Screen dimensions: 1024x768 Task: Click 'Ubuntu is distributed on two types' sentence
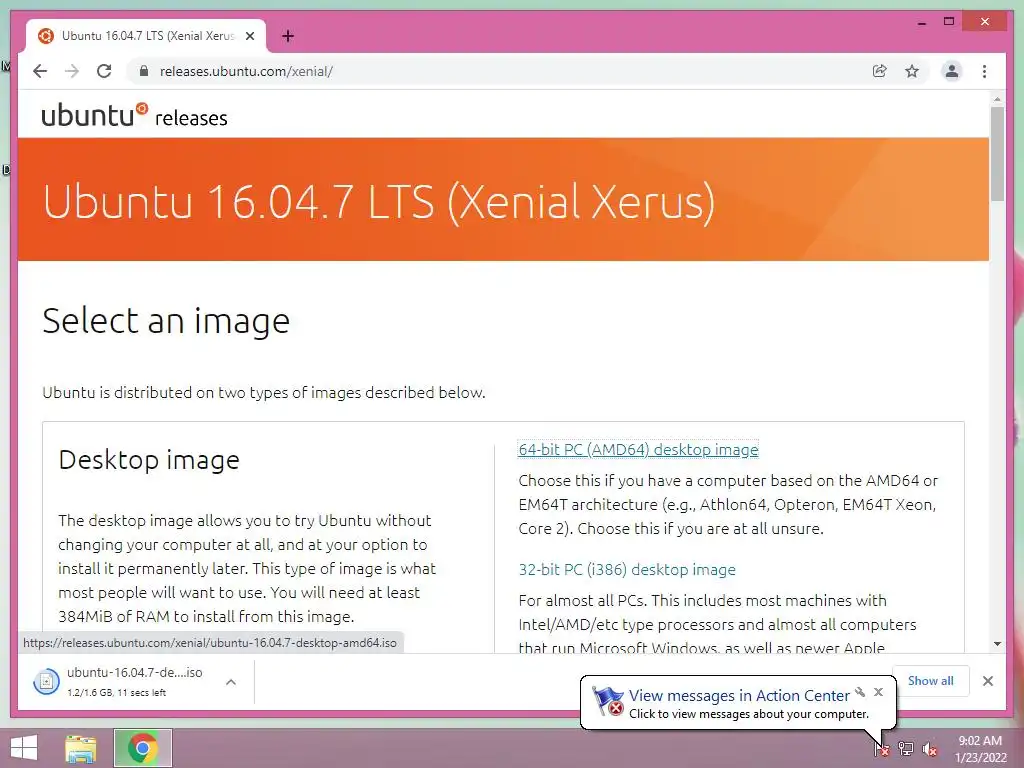coord(264,392)
